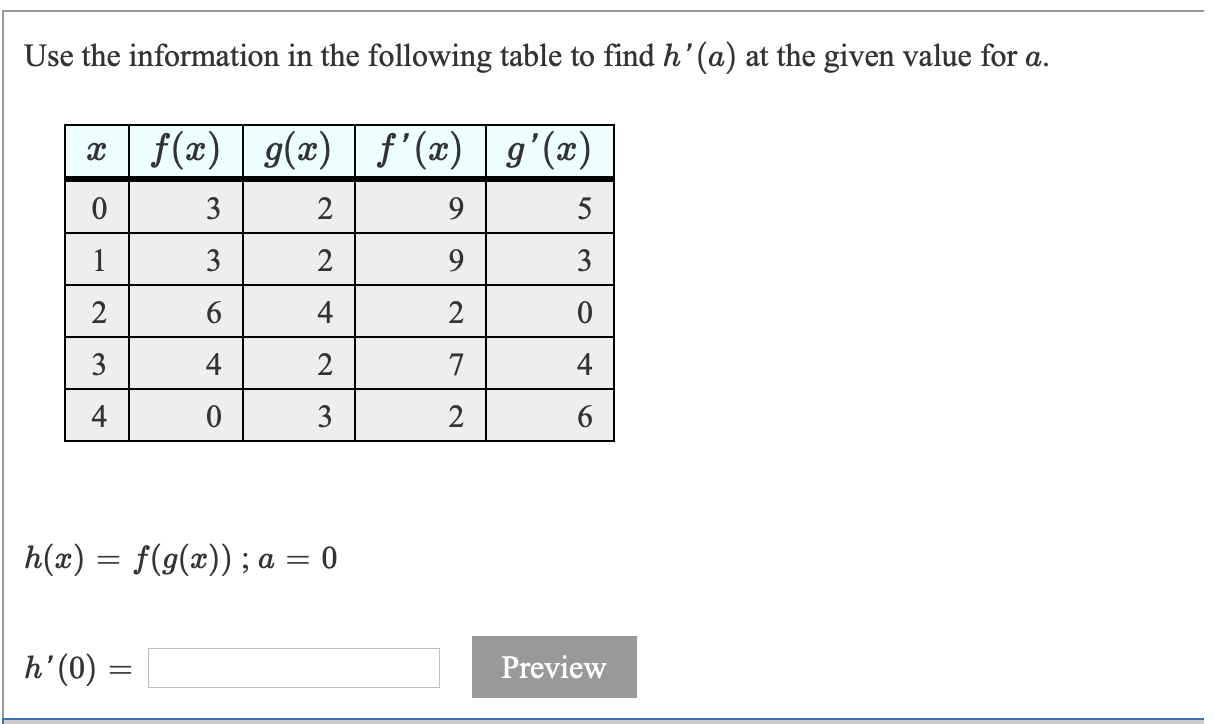This screenshot has height=724, width=1214.
Task: Select the x column header
Action: 95,150
